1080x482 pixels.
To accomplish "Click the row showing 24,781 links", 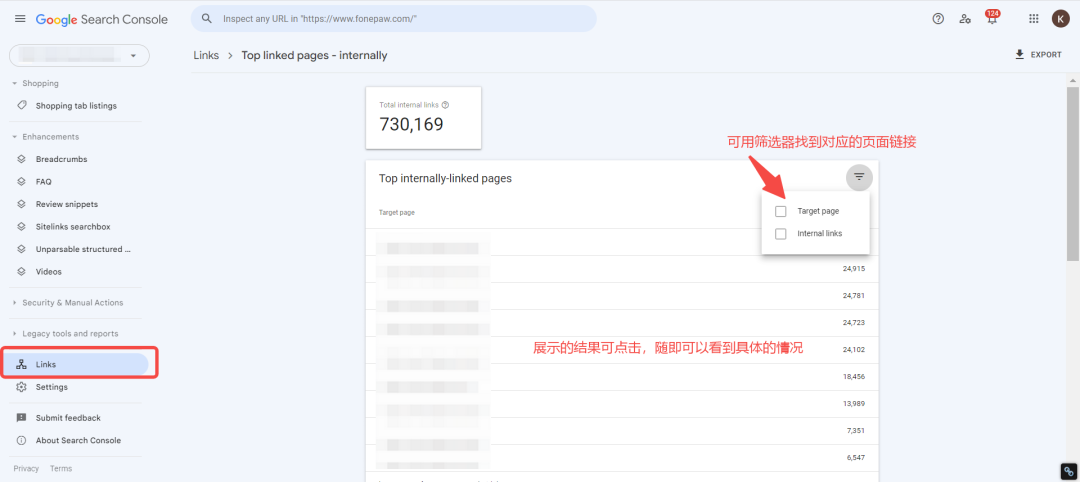I will (622, 296).
